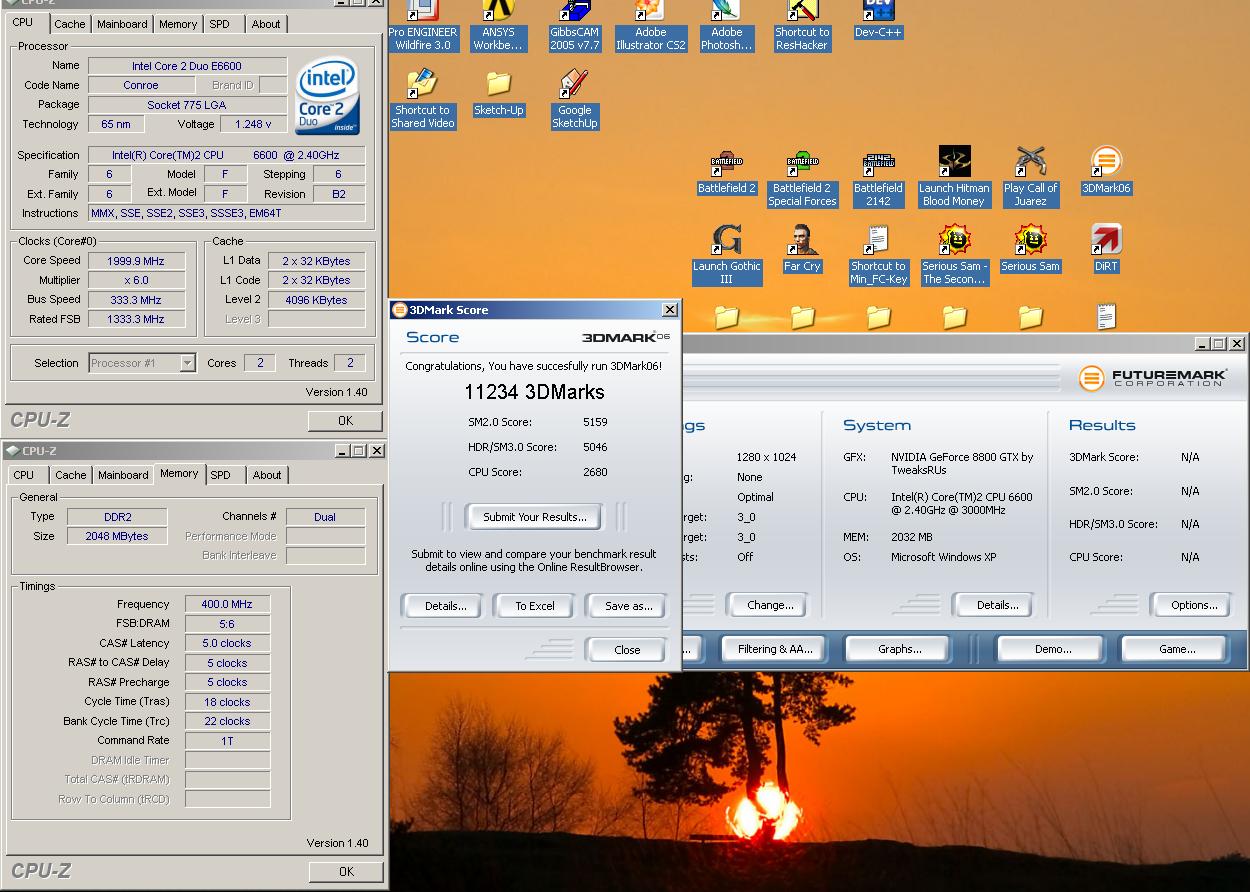Image resolution: width=1250 pixels, height=892 pixels.
Task: Click OK in upper CPU-Z window
Action: pos(345,420)
